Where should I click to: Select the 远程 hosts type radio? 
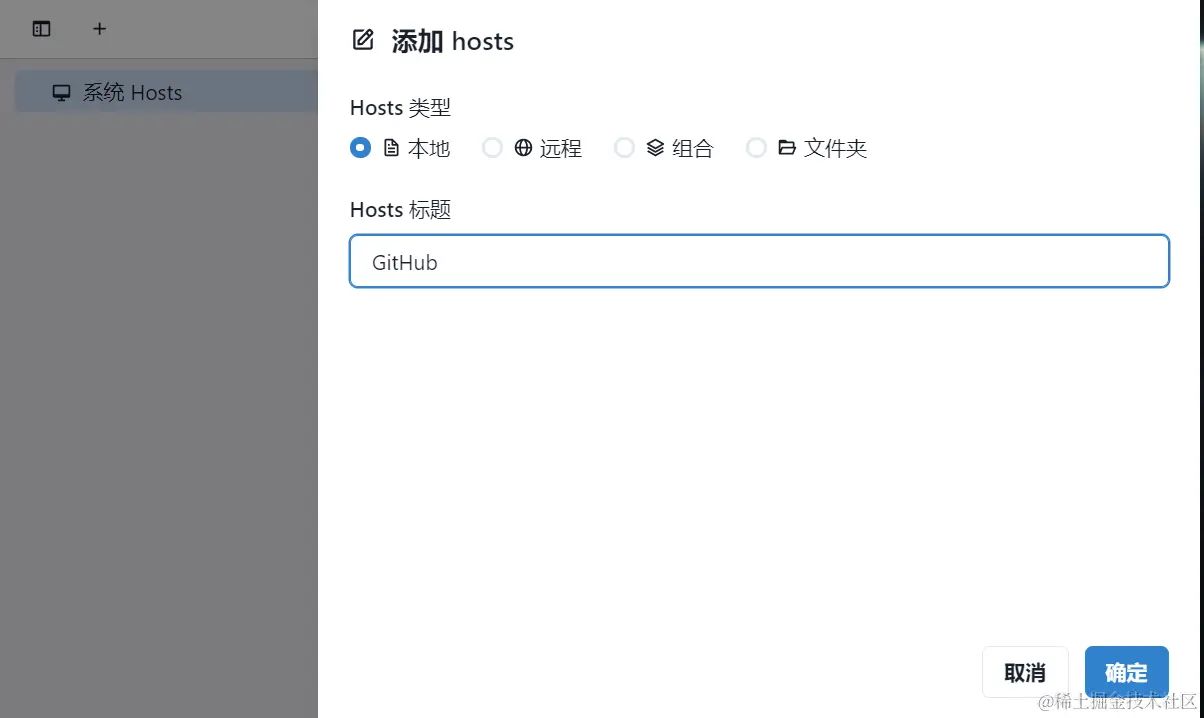[492, 147]
